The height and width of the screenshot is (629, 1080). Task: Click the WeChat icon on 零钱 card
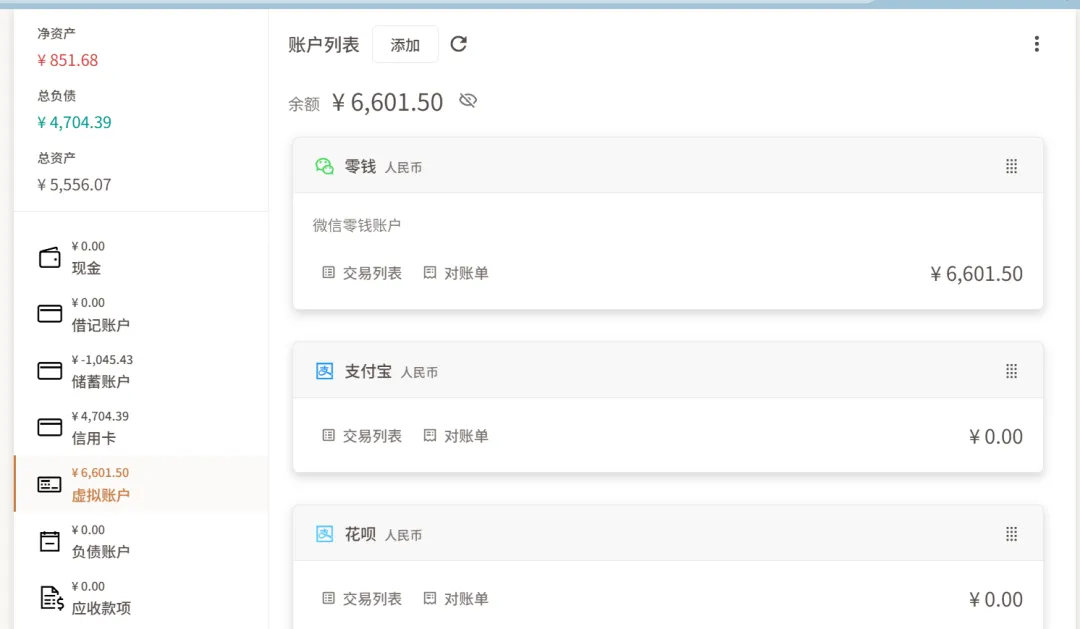[x=324, y=166]
